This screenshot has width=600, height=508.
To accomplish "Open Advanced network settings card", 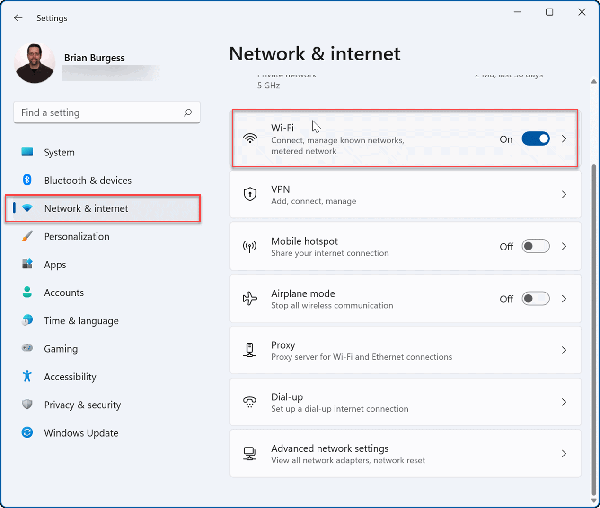I will click(x=405, y=454).
